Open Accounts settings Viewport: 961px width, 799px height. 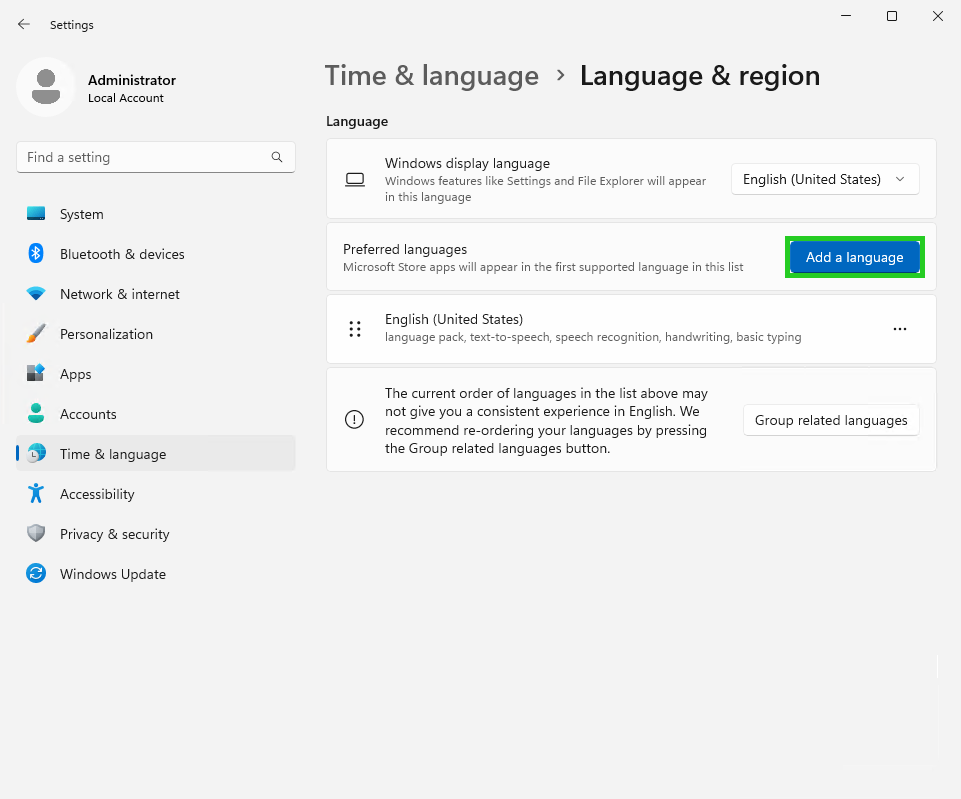[88, 413]
